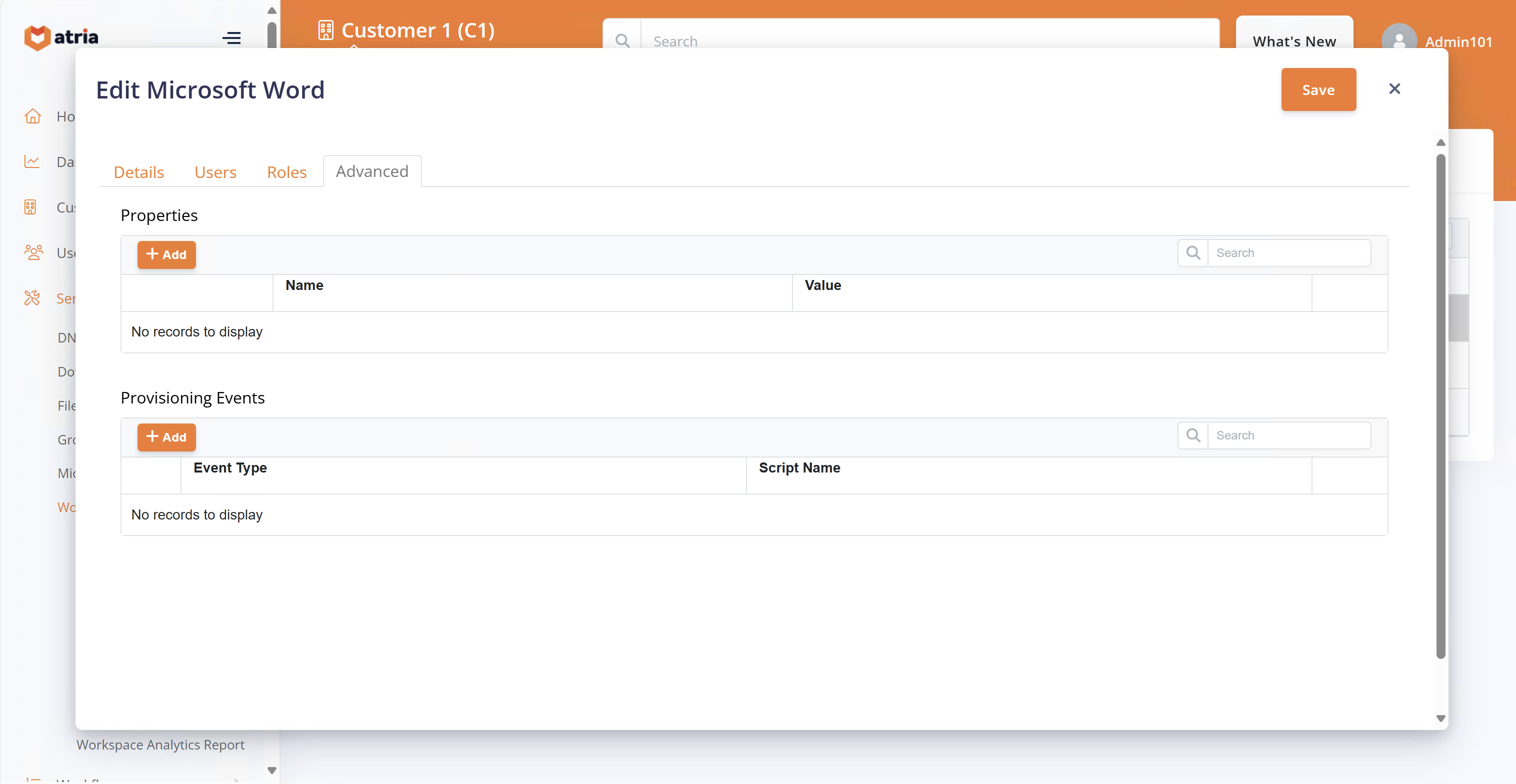Open Dashboards via the chart sidebar icon
The height and width of the screenshot is (784, 1516).
33,161
